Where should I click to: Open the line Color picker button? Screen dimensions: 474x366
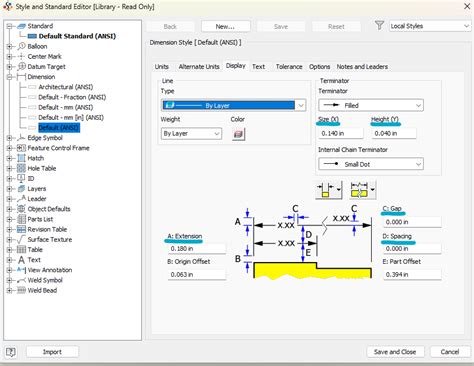point(238,134)
